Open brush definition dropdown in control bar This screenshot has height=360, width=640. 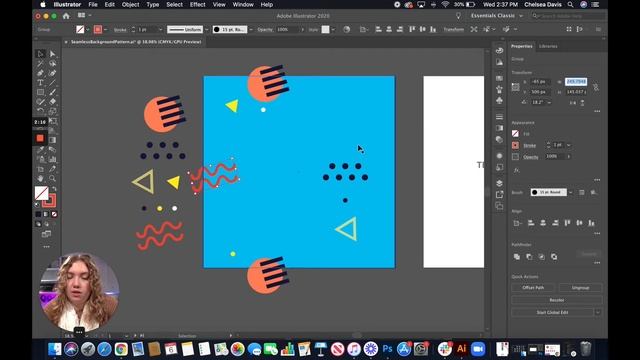coord(251,29)
